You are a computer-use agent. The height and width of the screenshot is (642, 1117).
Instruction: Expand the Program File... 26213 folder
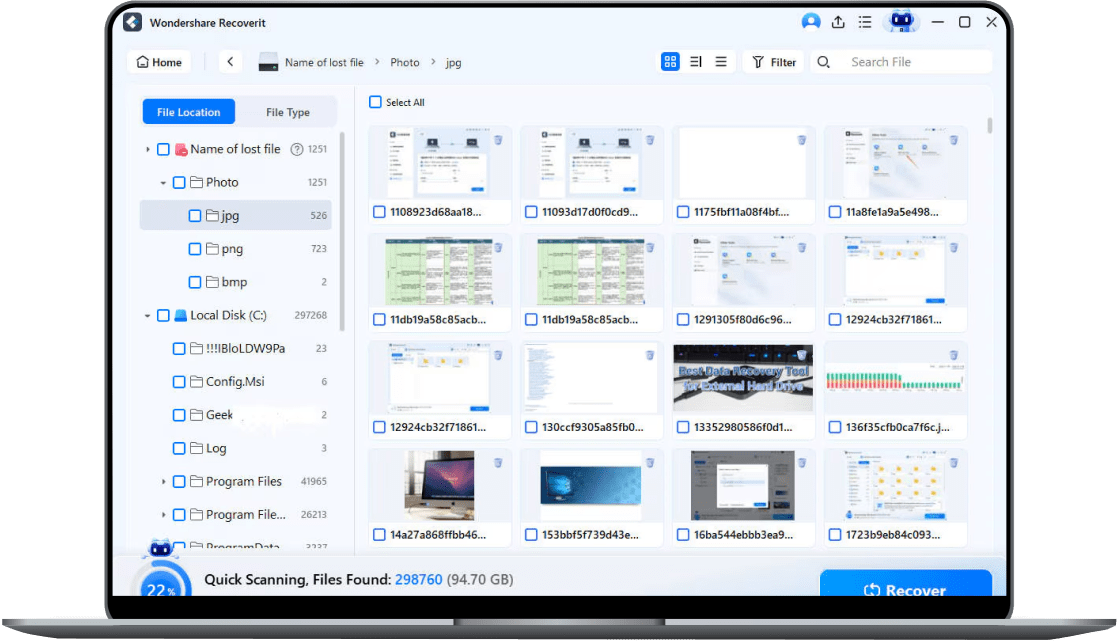tap(163, 514)
